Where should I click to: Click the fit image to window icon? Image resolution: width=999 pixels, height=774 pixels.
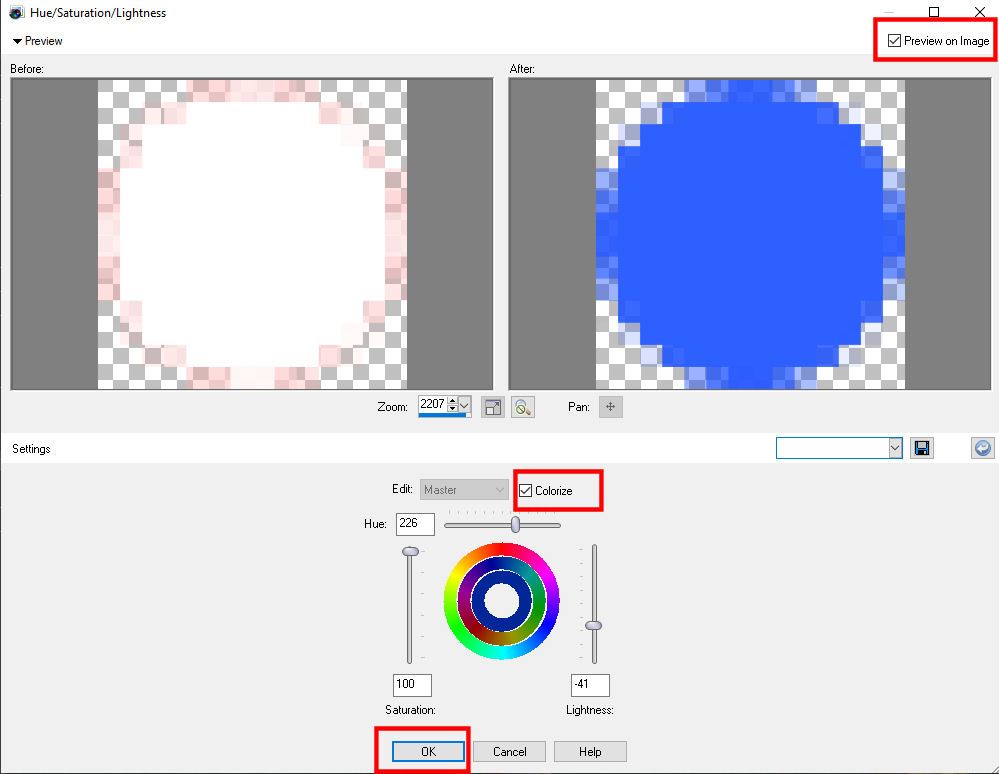point(493,407)
